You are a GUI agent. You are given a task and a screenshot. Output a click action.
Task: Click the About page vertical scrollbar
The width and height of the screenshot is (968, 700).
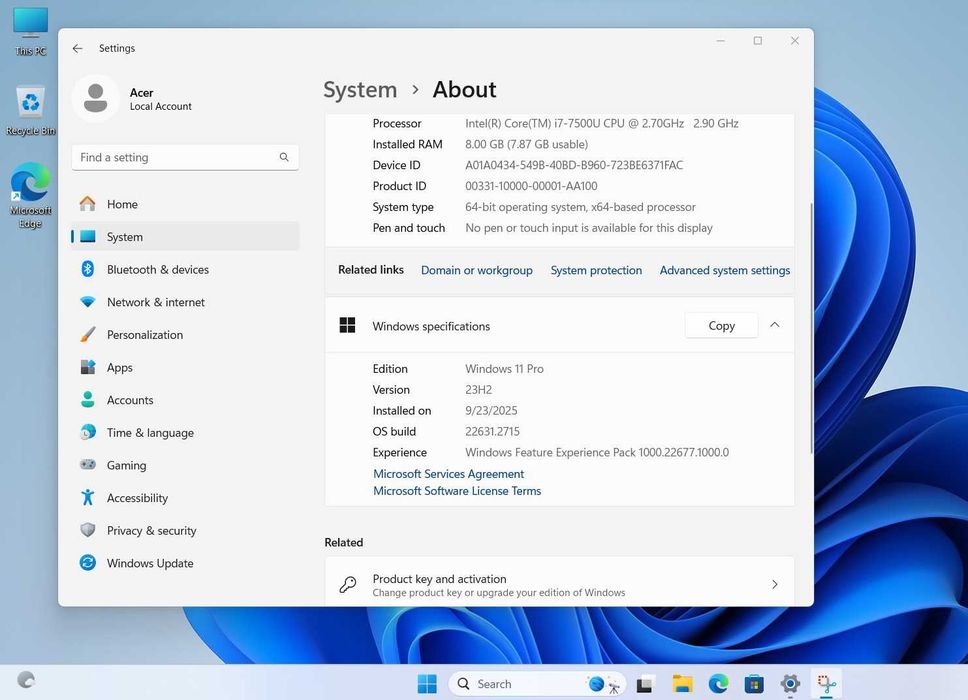pos(811,328)
